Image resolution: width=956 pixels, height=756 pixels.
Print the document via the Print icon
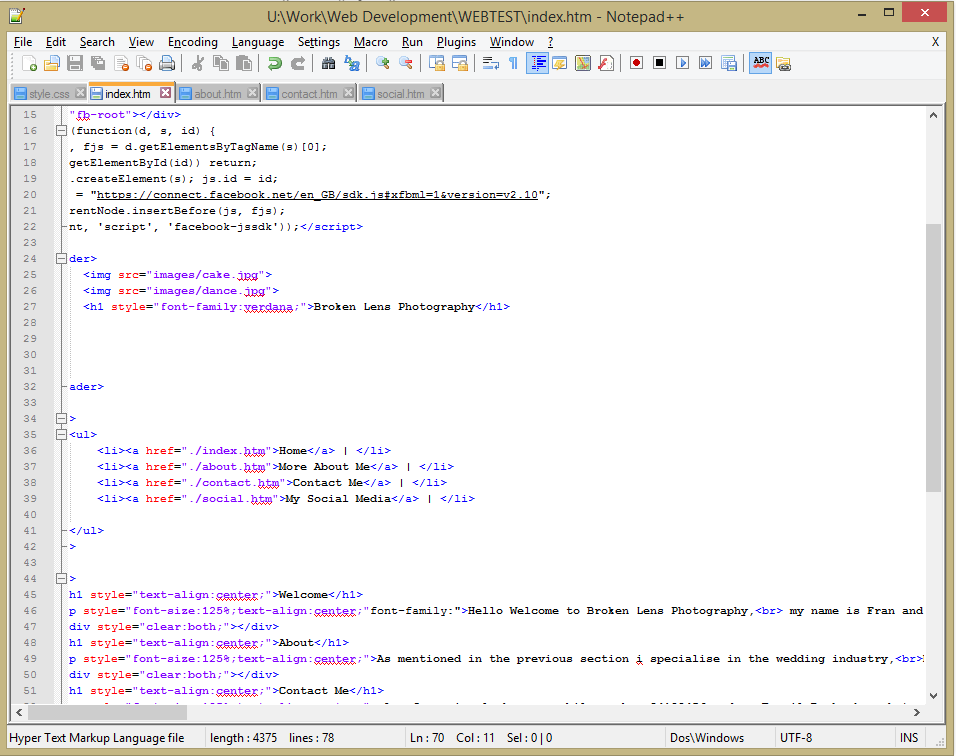pyautogui.click(x=166, y=62)
